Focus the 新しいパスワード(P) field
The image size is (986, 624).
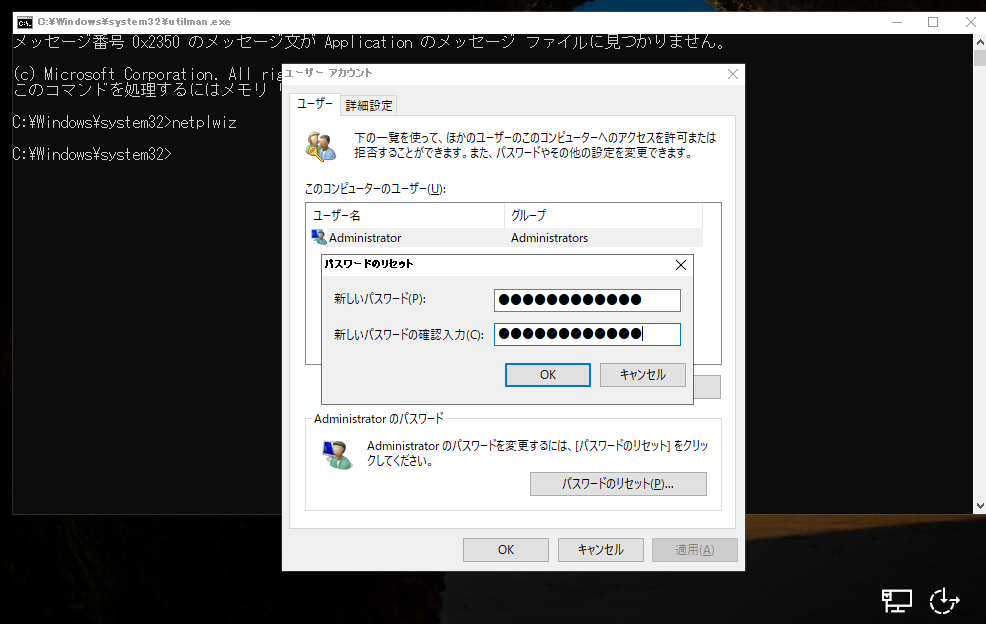[x=587, y=300]
